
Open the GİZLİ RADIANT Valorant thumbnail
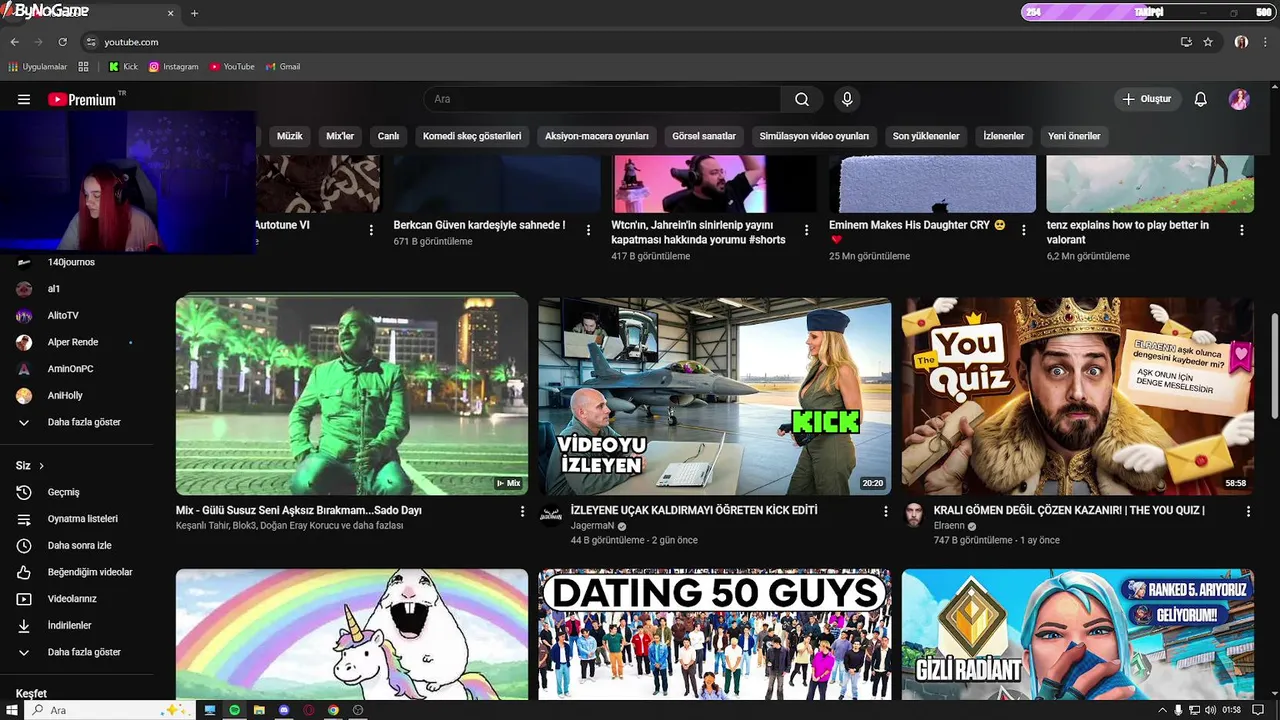point(1078,634)
